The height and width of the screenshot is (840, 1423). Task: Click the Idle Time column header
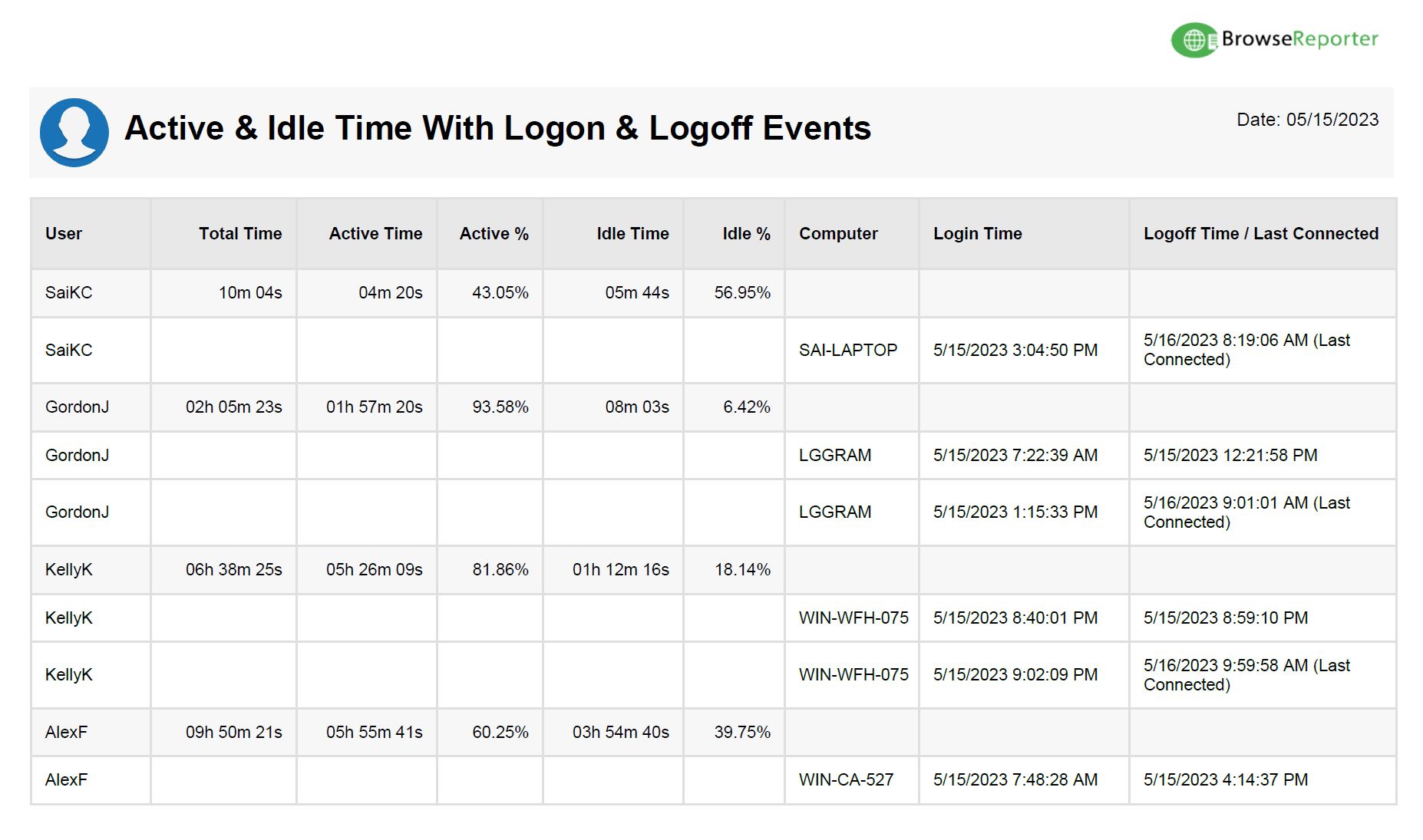pyautogui.click(x=632, y=233)
